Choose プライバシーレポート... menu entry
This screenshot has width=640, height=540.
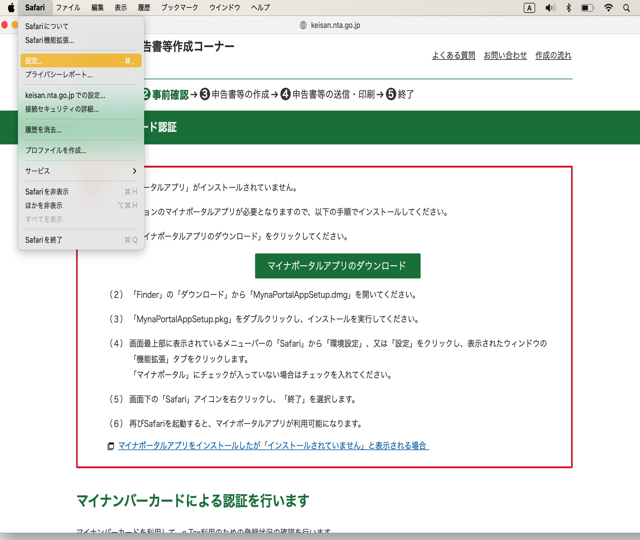click(59, 75)
